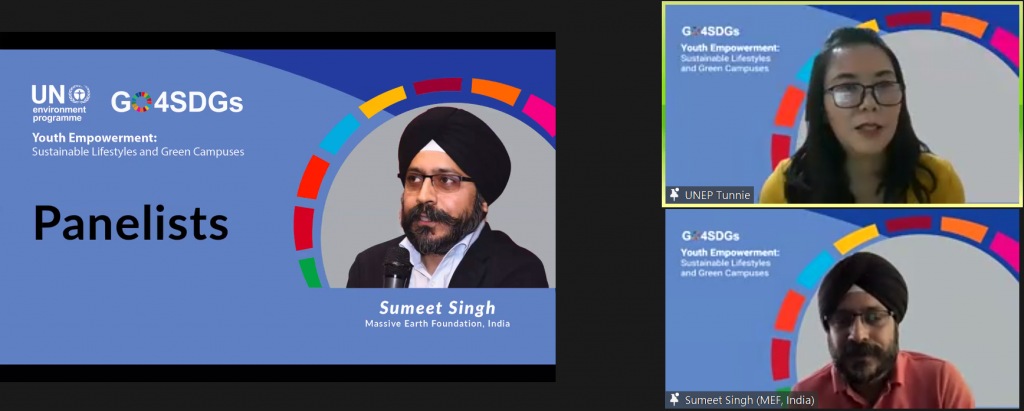The height and width of the screenshot is (411, 1024).
Task: Click 'Sustainable Lifestyles and Green Campuses' on the shared slide
Action: point(138,152)
